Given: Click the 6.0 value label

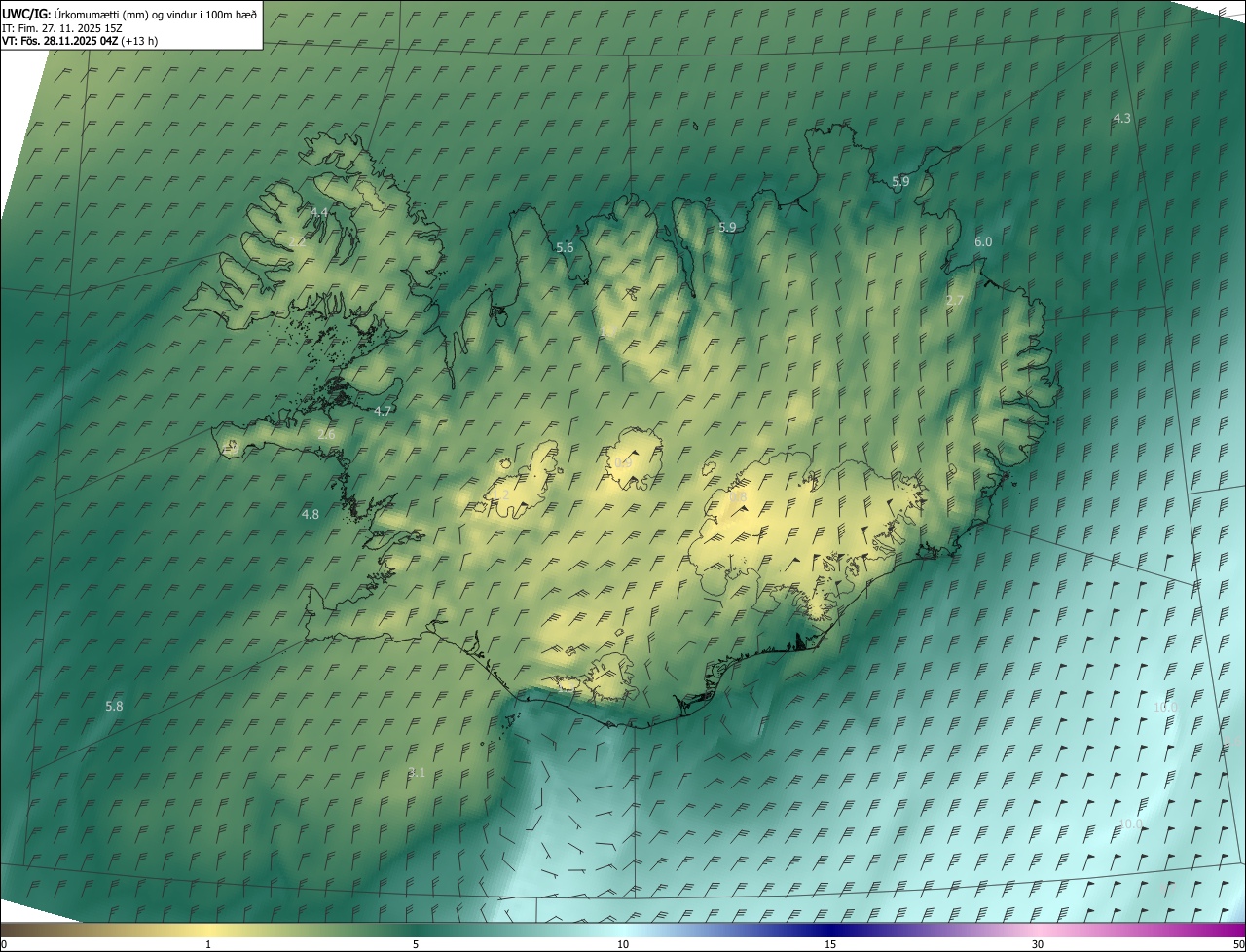Looking at the screenshot, I should 983,242.
